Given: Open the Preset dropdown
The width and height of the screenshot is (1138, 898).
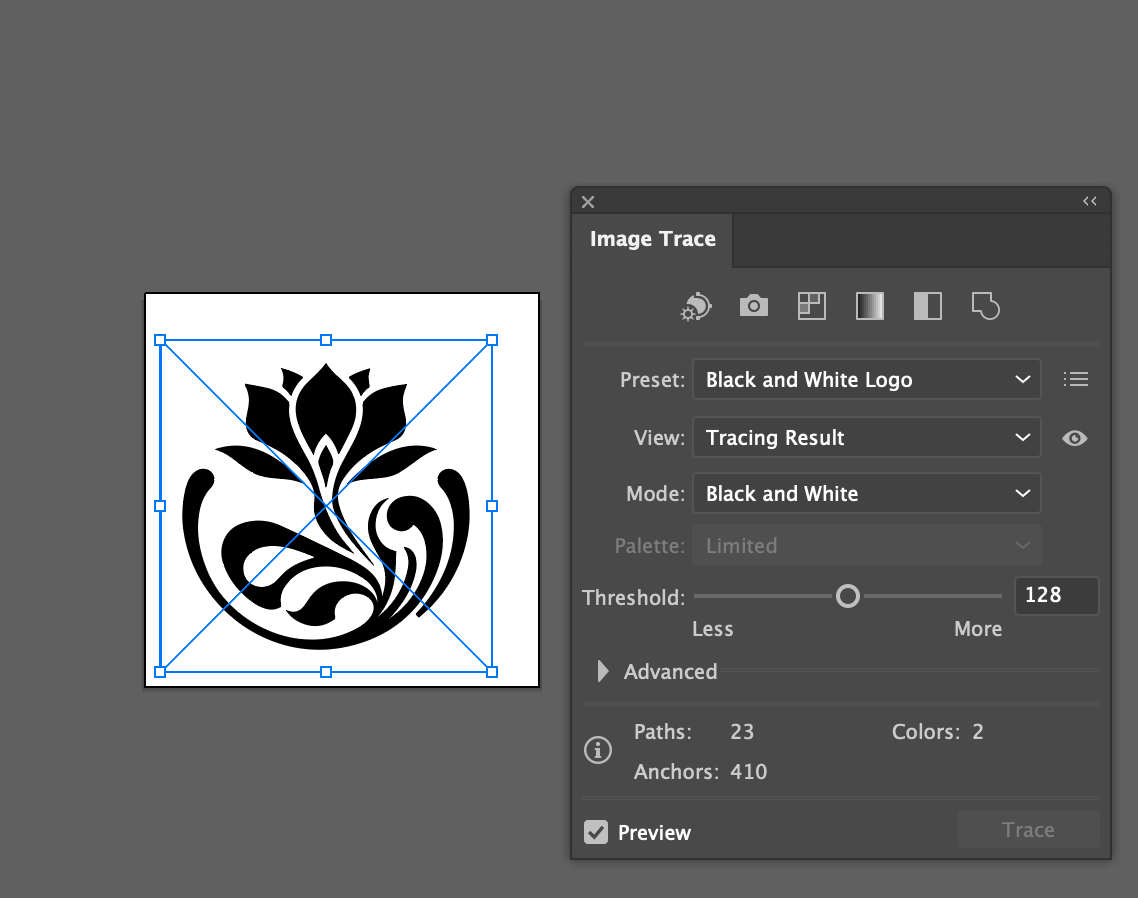Looking at the screenshot, I should [866, 380].
